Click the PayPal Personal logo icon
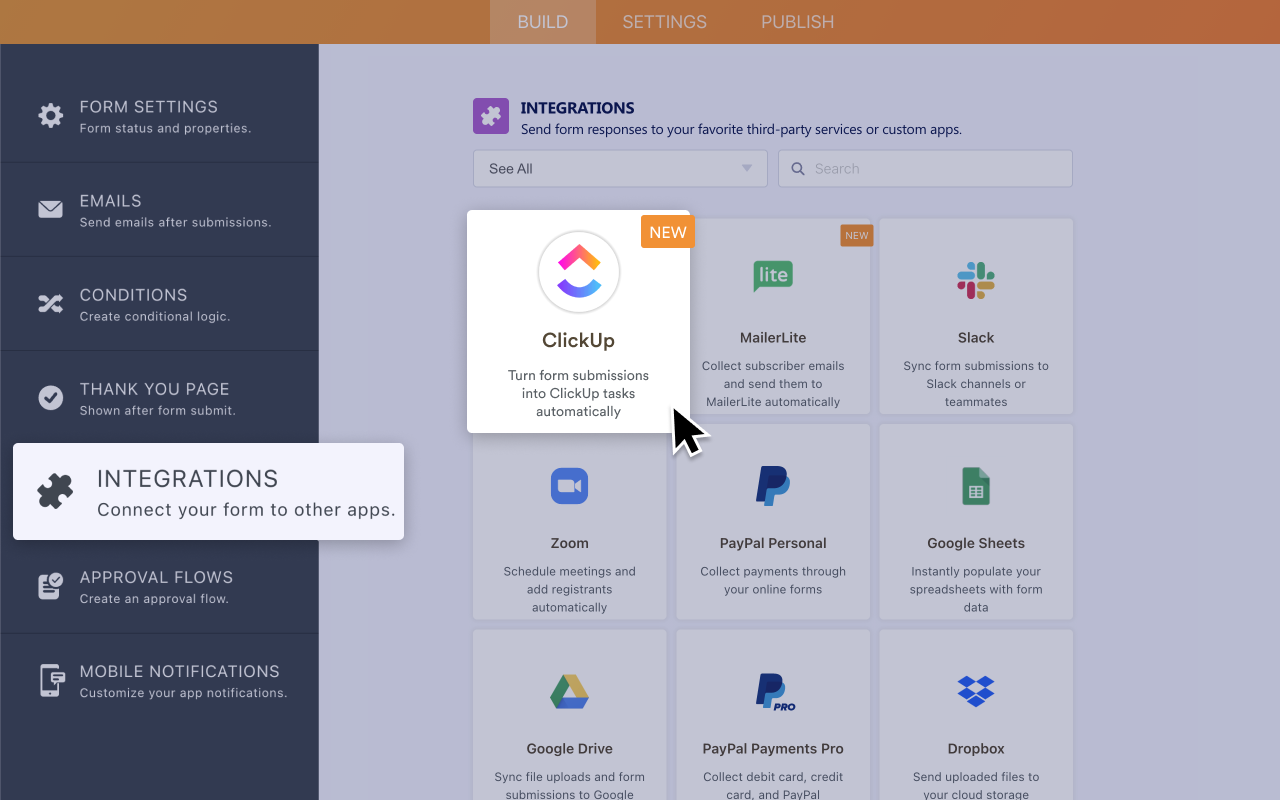Screen dimensions: 1280x800 tap(772, 486)
